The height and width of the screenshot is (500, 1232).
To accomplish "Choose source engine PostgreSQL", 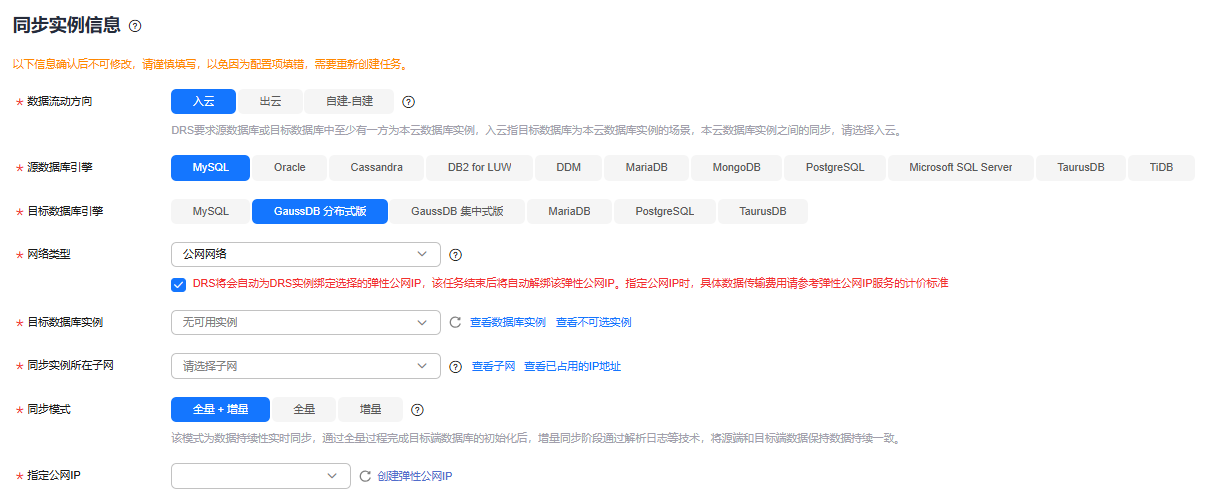I will [835, 168].
